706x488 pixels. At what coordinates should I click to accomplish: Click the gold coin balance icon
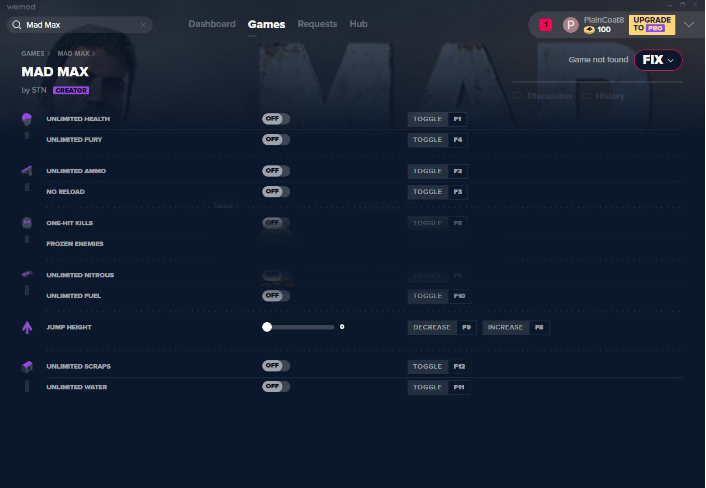589,30
